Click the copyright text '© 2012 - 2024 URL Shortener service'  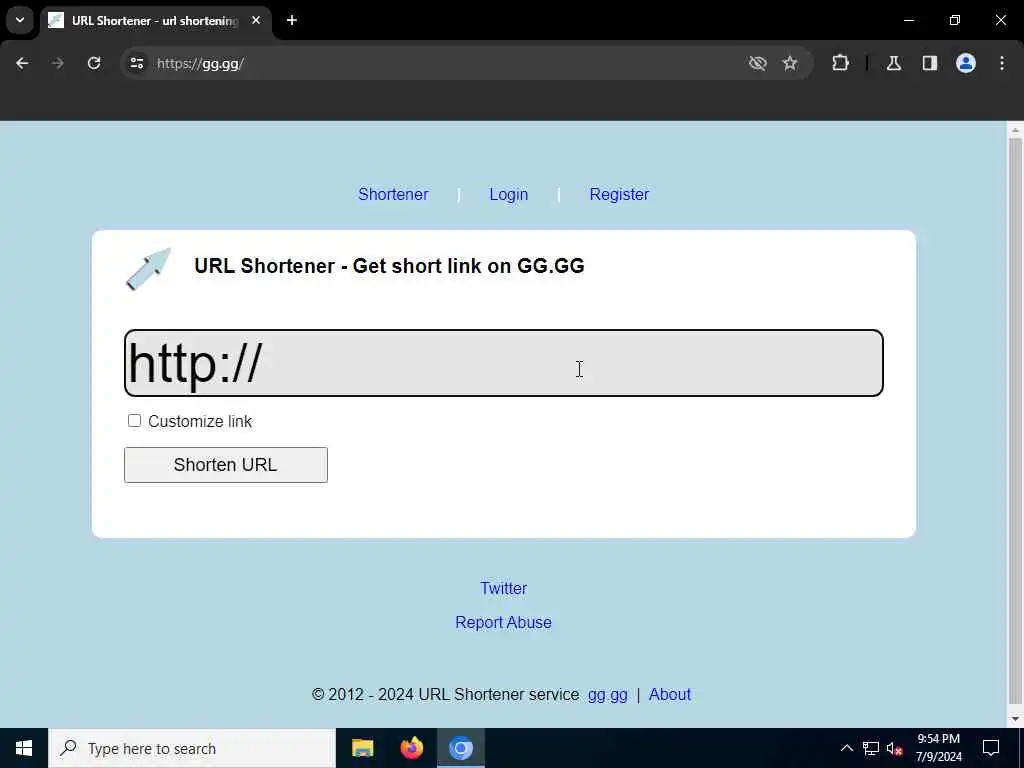coord(445,694)
